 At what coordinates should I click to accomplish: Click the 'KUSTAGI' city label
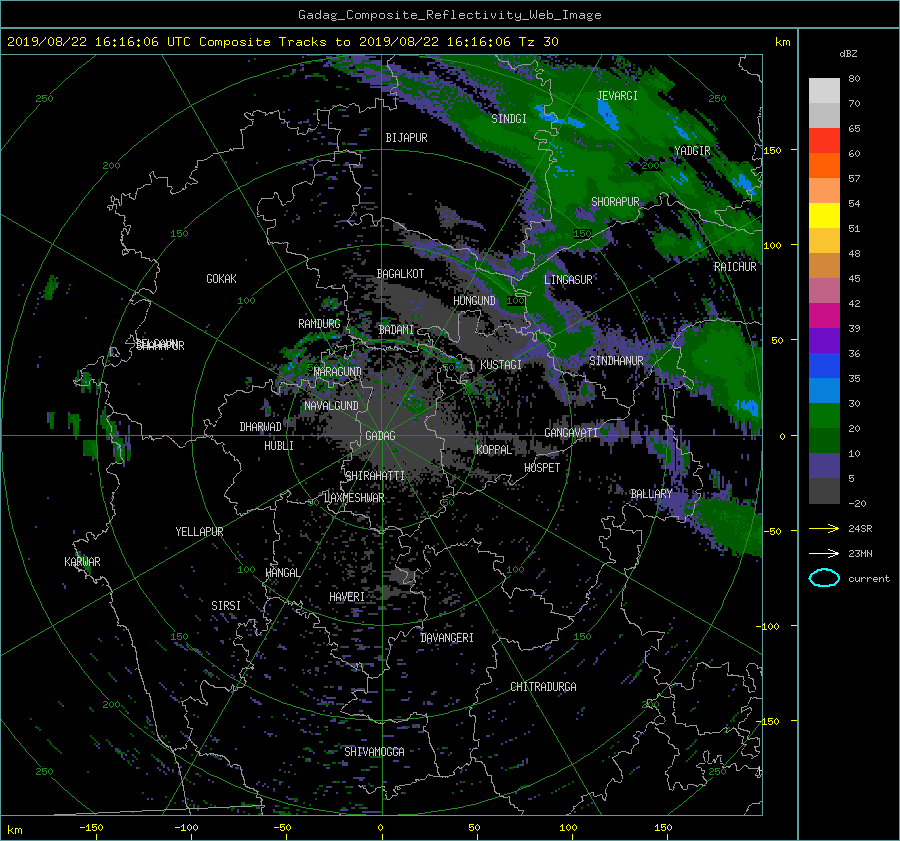click(501, 365)
